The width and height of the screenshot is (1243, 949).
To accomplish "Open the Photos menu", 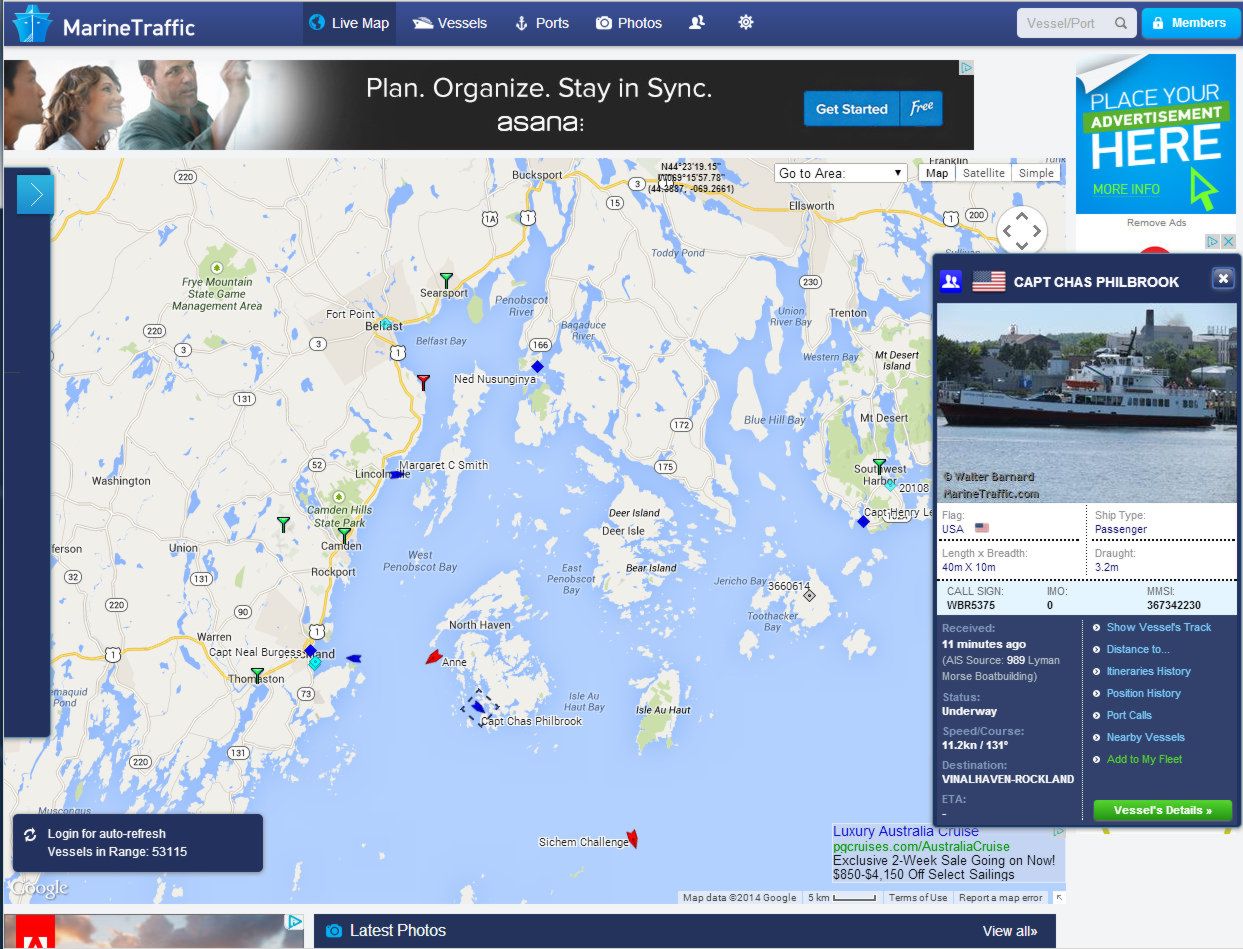I will click(629, 23).
